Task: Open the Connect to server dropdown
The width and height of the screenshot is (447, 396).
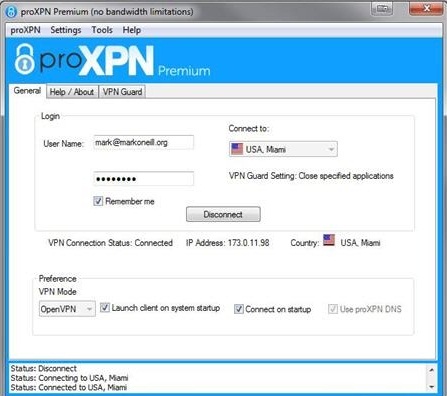Action: [x=283, y=149]
